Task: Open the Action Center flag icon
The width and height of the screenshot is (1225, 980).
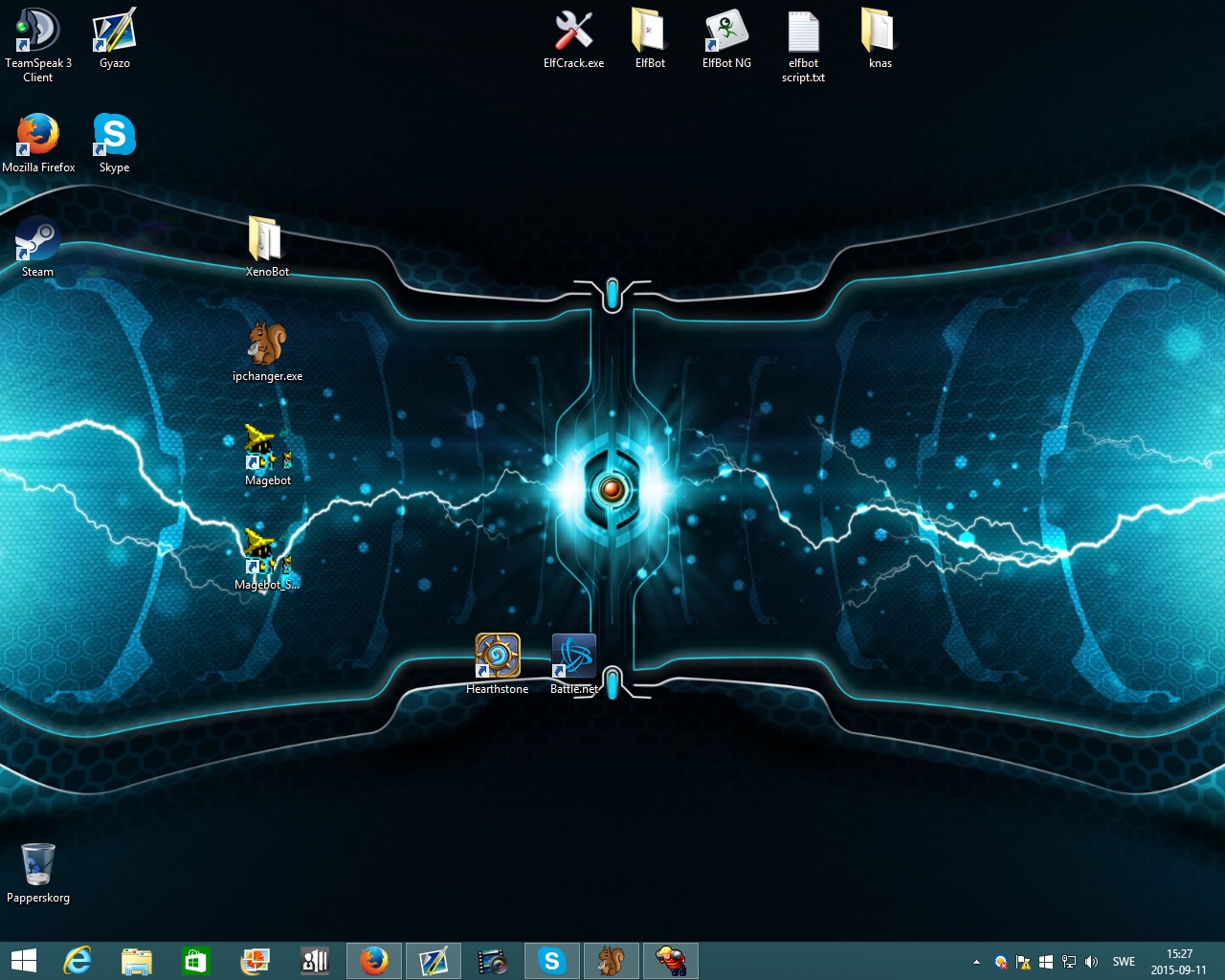Action: [x=1023, y=962]
